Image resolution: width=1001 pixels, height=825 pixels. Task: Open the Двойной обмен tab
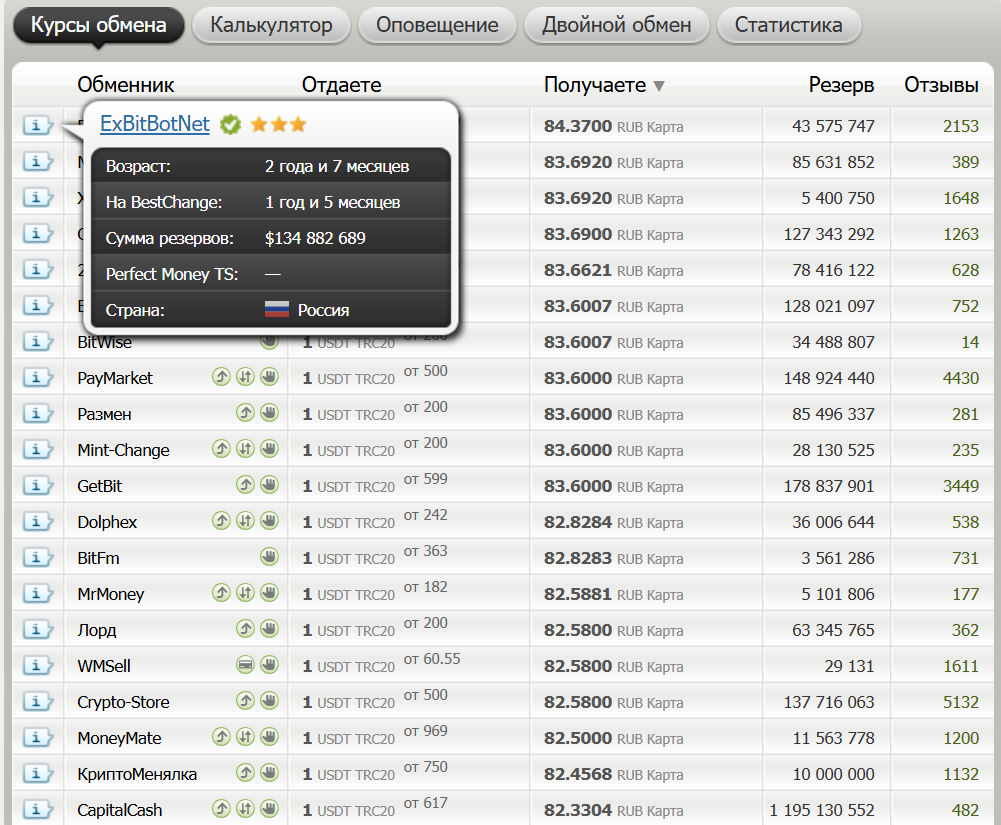click(x=616, y=25)
